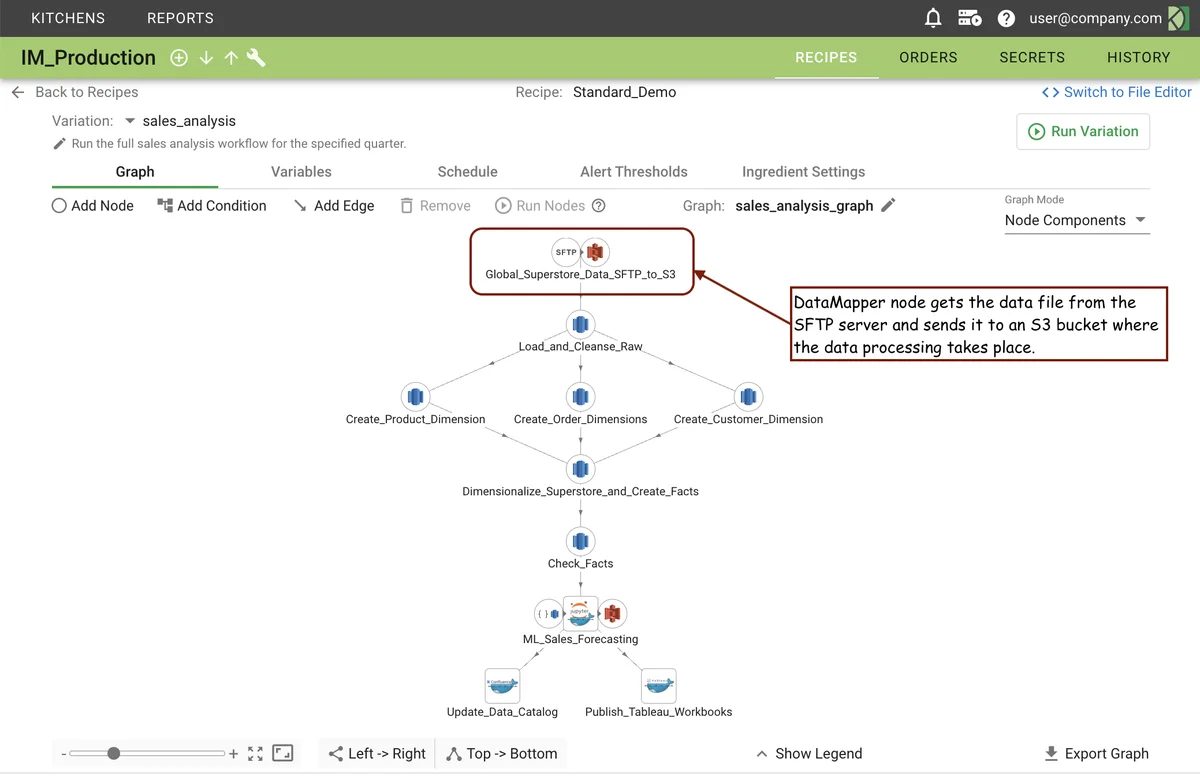Click Add Node in the graph toolbar
The image size is (1200, 777).
92,206
